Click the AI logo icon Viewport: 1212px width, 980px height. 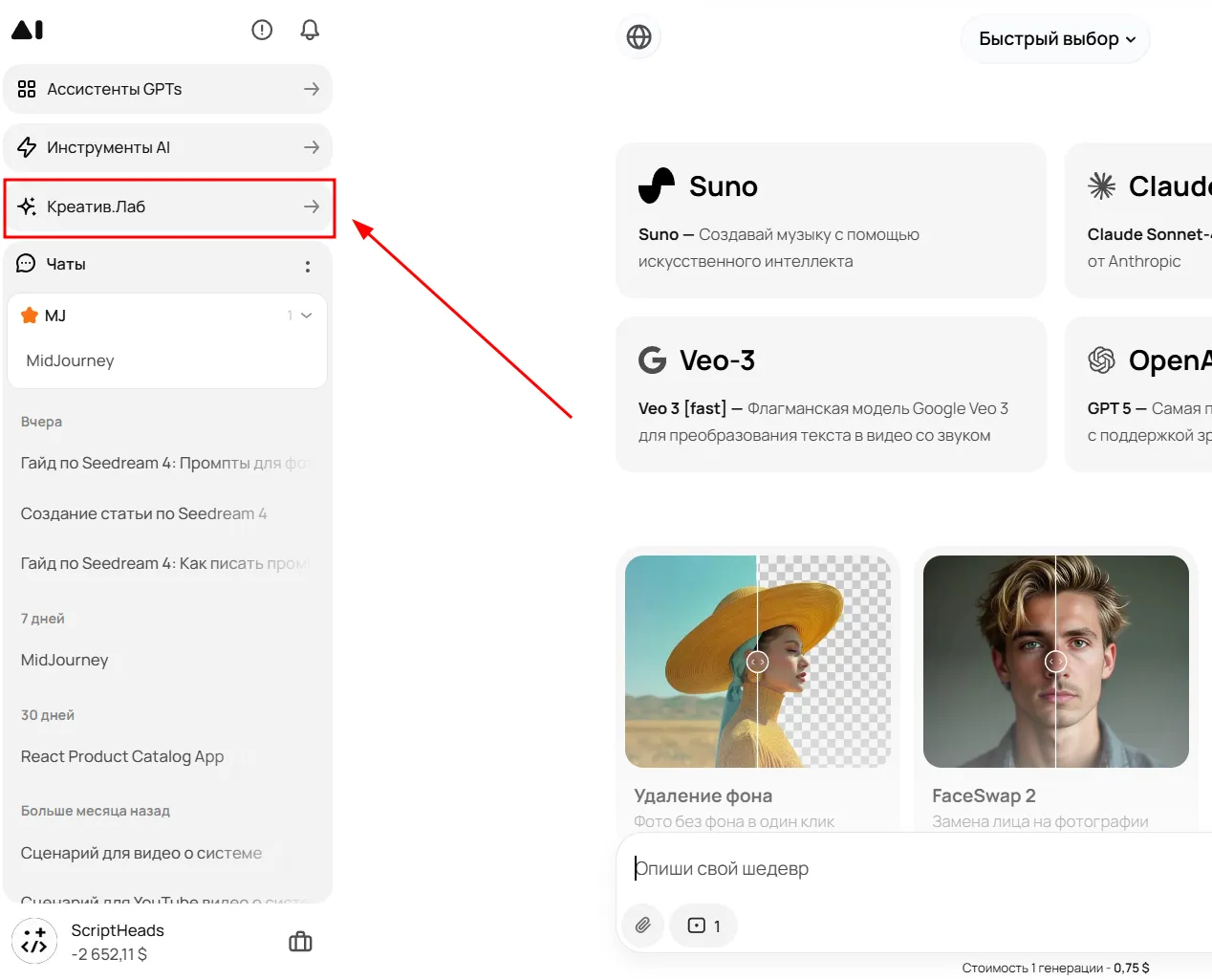click(28, 30)
